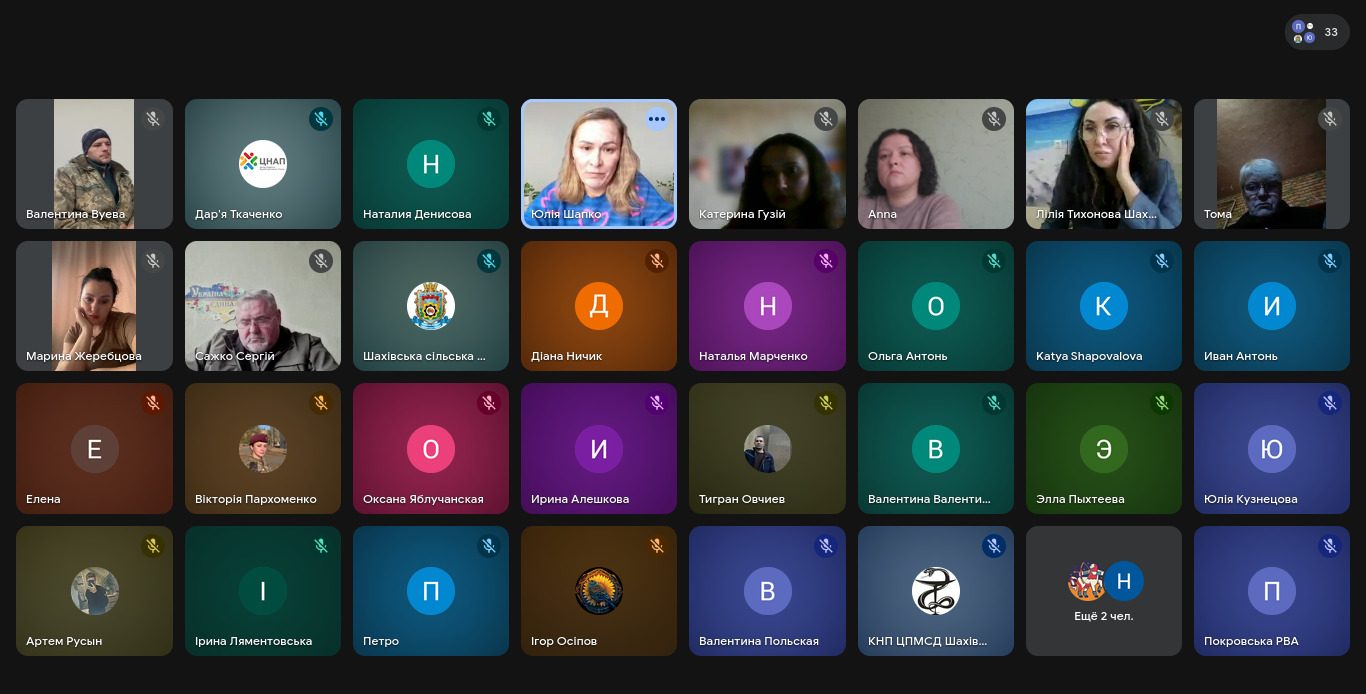Click the КНП ЦПМСД medical logo avatar
1366x694 pixels.
935,590
